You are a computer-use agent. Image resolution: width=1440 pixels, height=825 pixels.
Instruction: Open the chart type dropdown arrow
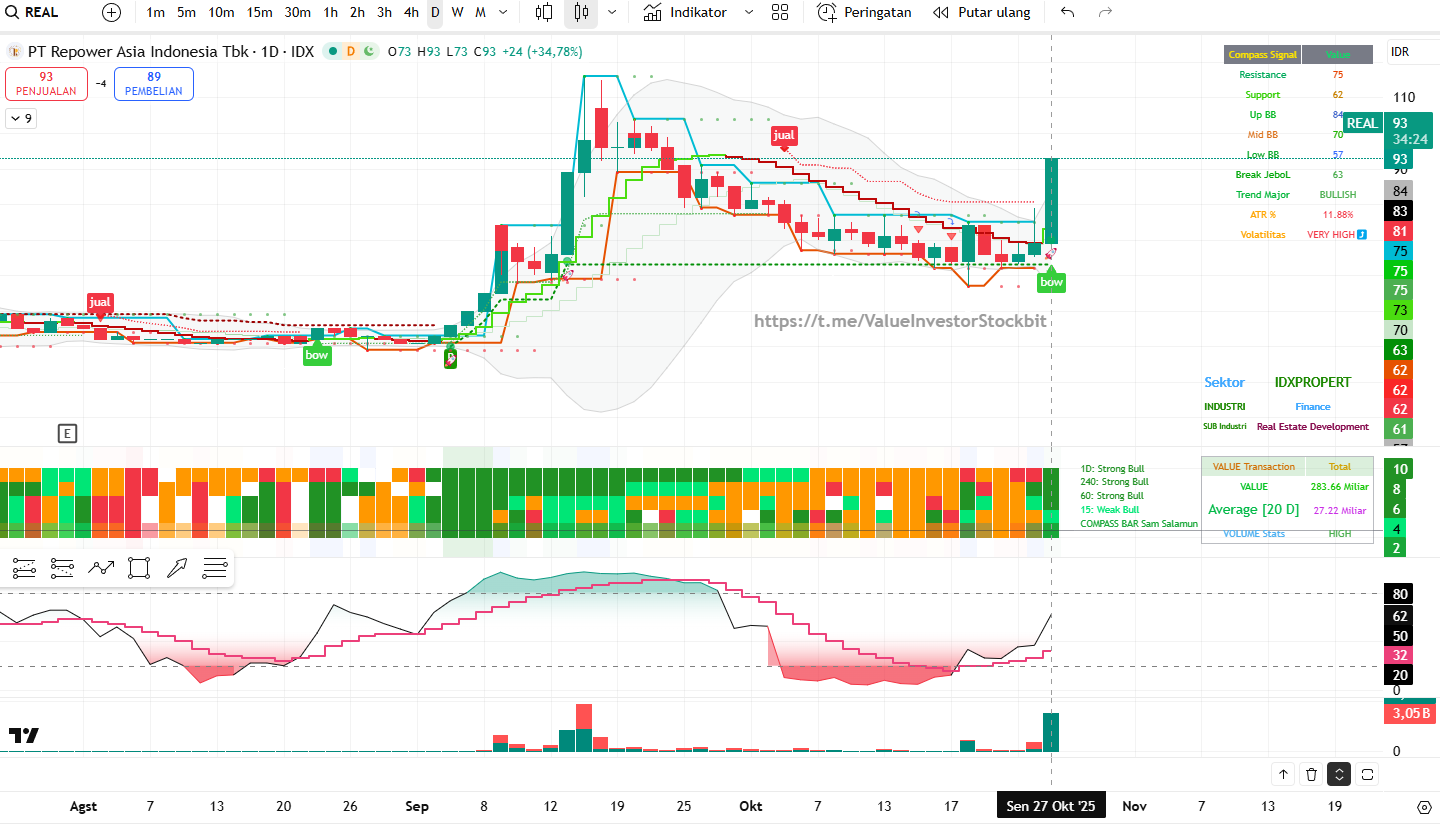click(612, 13)
